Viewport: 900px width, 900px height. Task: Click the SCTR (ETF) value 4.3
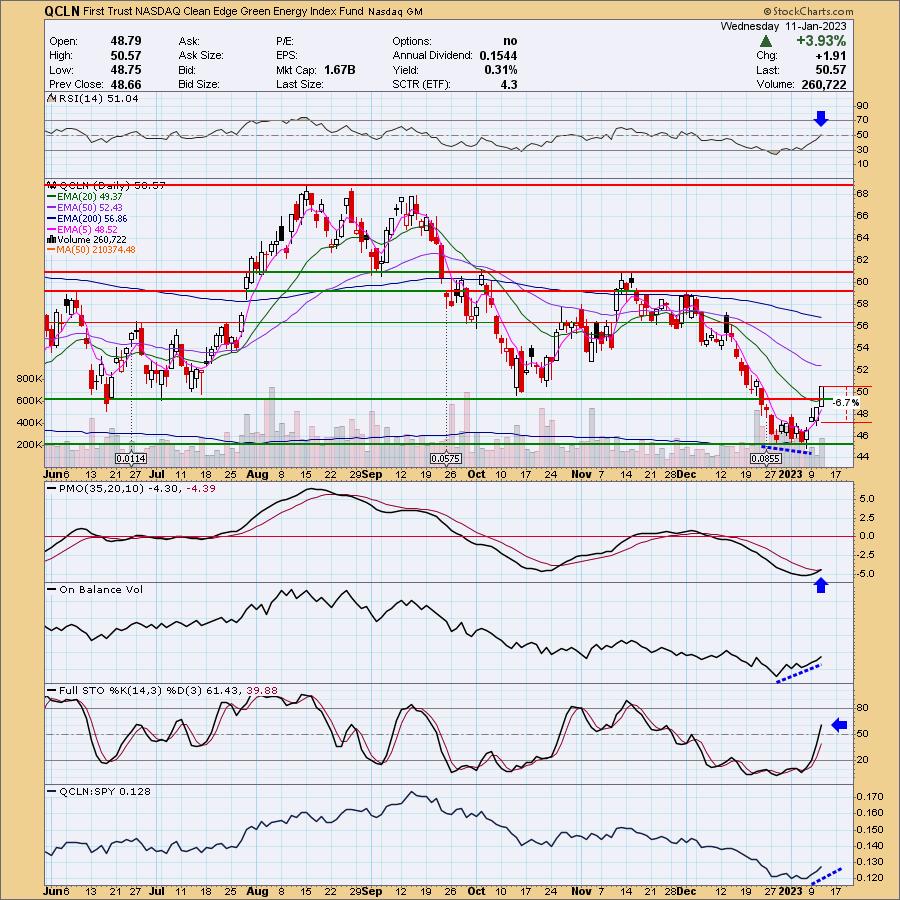509,84
